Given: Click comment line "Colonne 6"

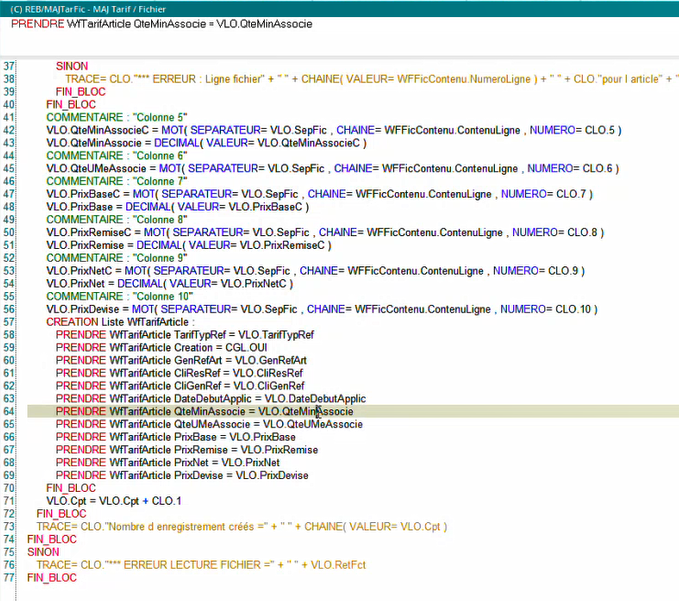Looking at the screenshot, I should (x=116, y=156).
